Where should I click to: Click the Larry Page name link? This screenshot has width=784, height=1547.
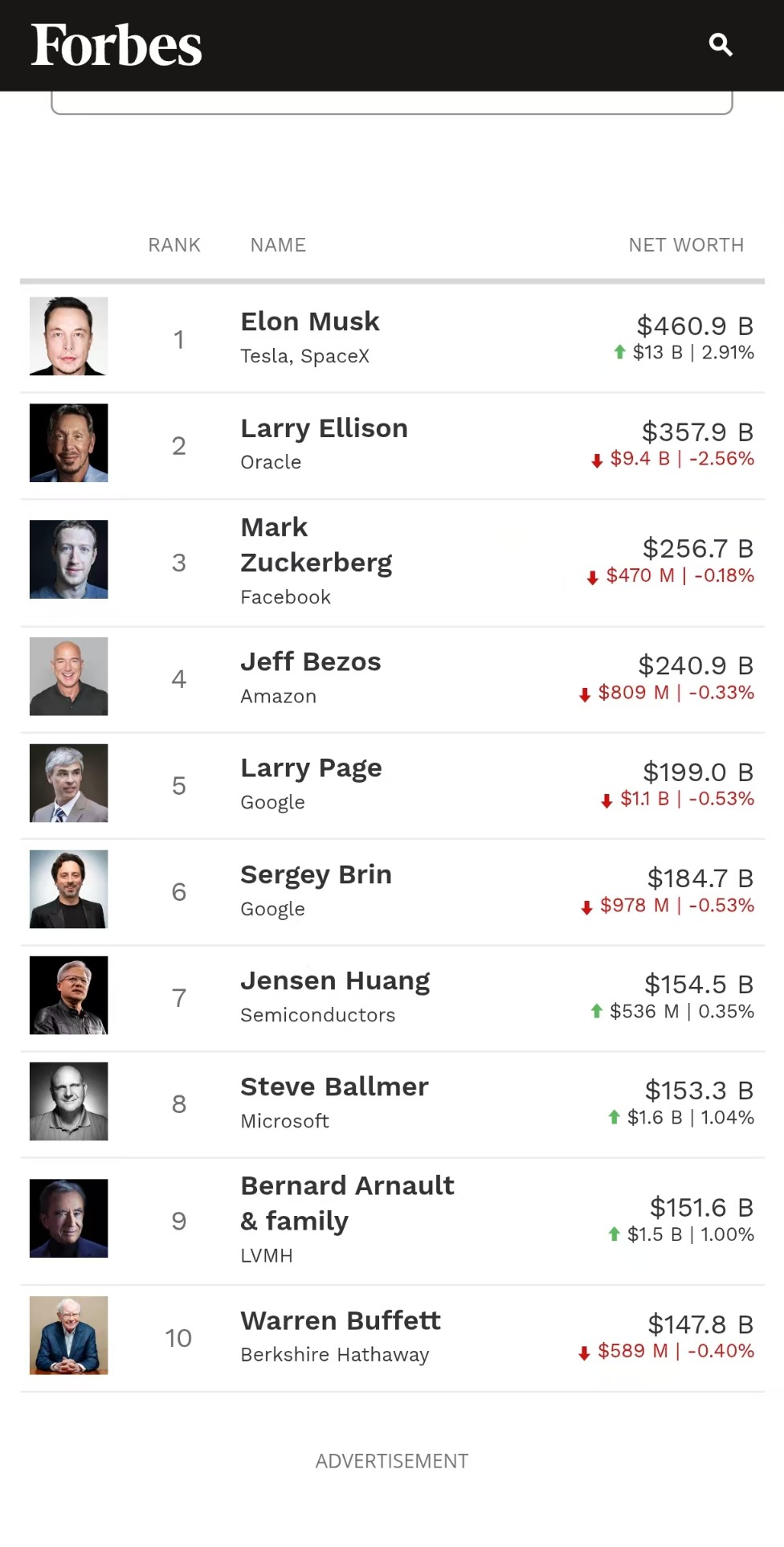[x=311, y=768]
